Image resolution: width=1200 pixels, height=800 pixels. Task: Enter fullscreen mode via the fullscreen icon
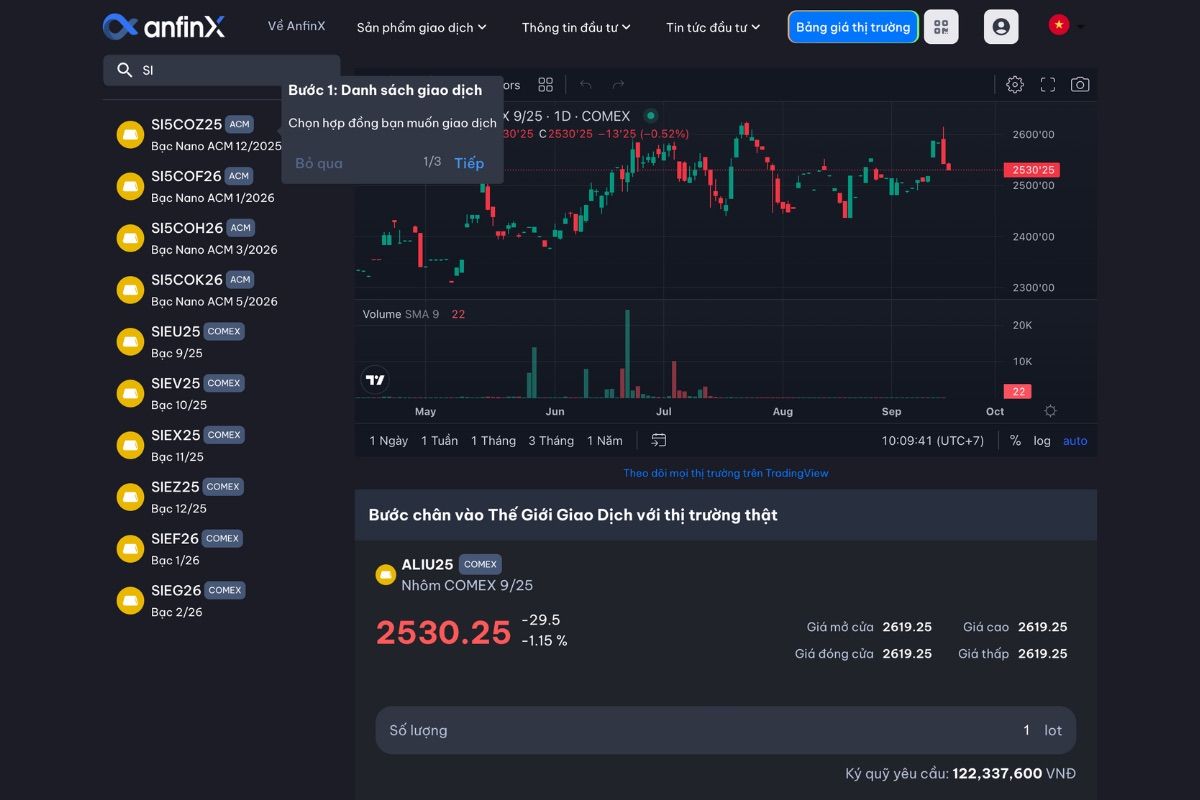[1047, 85]
